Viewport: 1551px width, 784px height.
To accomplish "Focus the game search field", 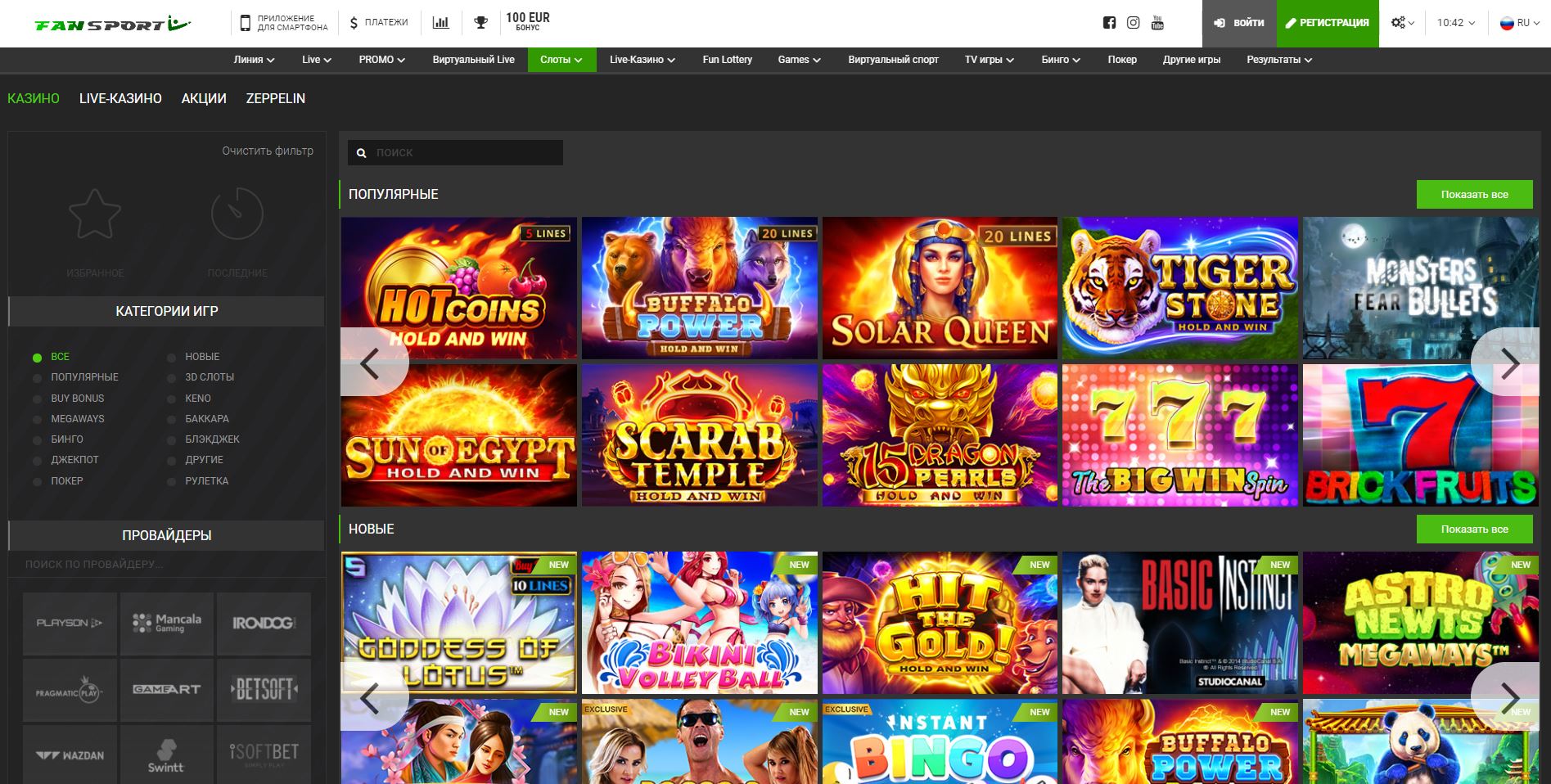I will click(455, 152).
